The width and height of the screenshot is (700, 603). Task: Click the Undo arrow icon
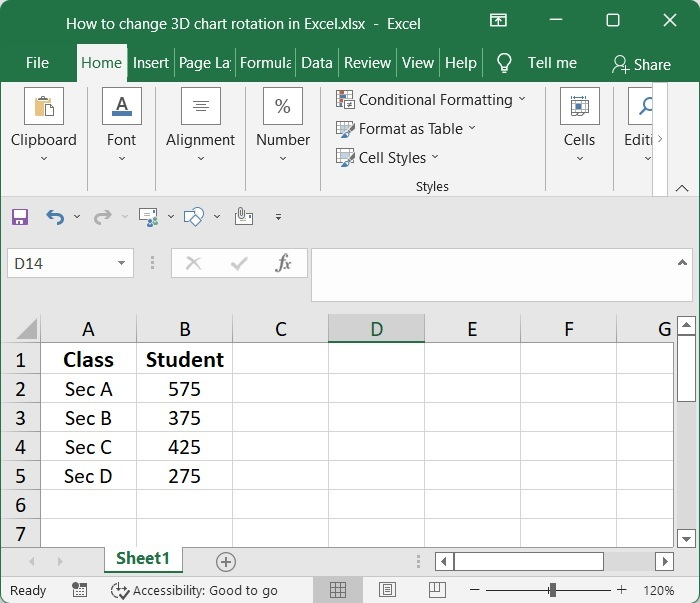(x=55, y=216)
